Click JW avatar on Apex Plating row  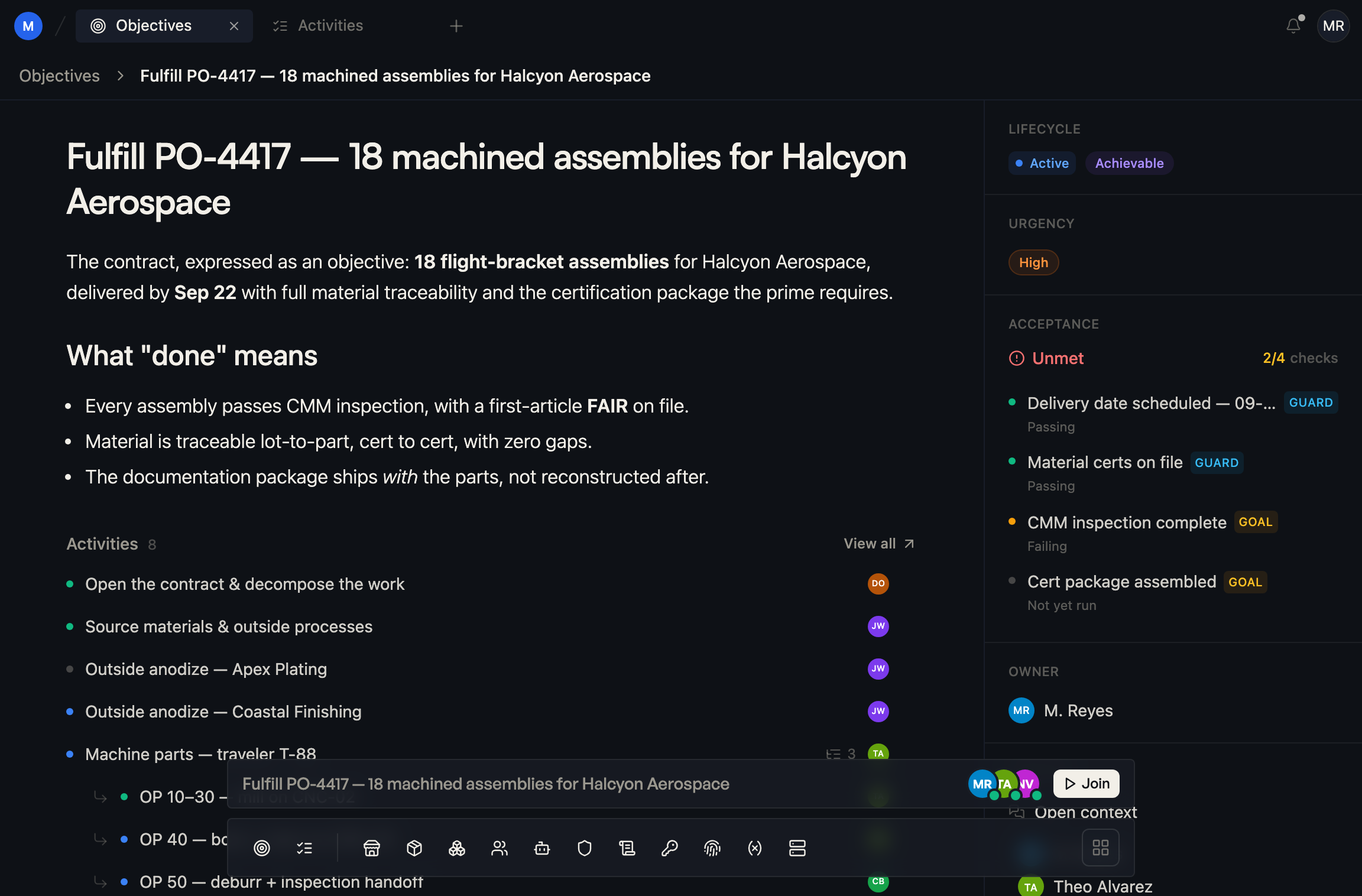pyautogui.click(x=878, y=668)
